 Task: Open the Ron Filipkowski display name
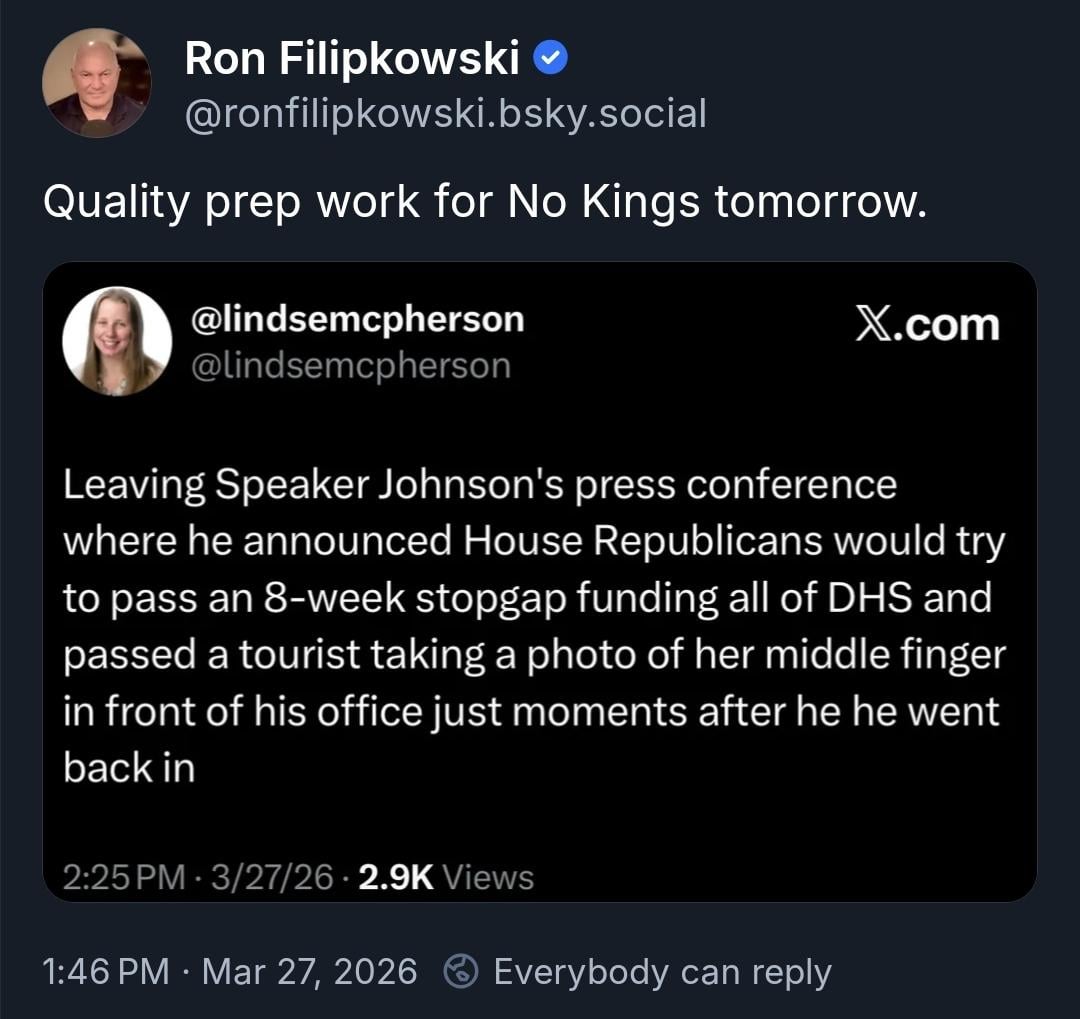point(351,60)
